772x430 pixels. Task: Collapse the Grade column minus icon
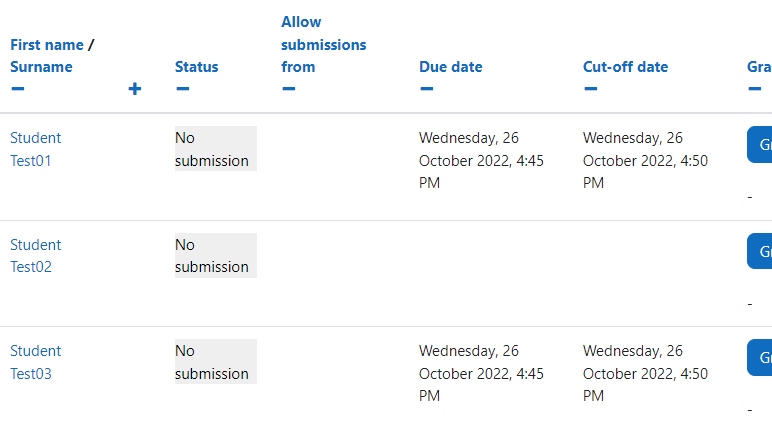point(755,89)
